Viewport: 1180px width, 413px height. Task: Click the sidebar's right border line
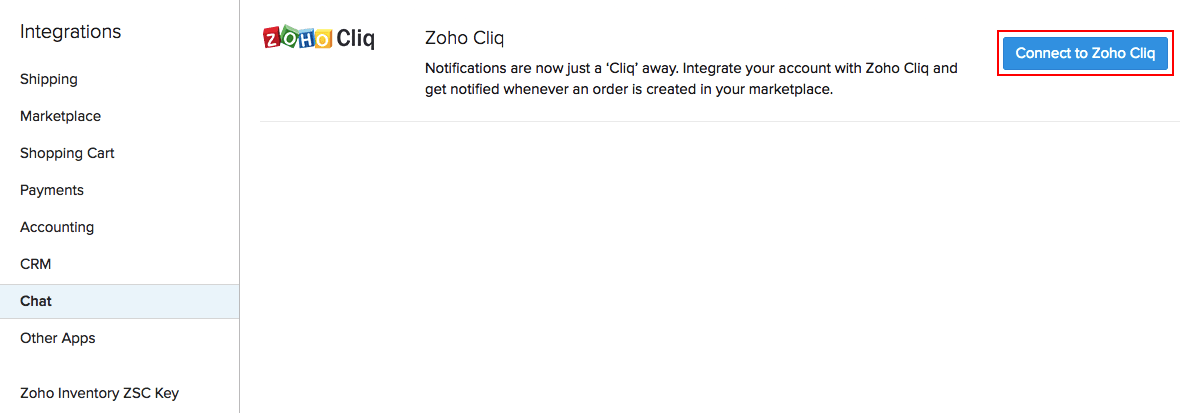tap(240, 200)
